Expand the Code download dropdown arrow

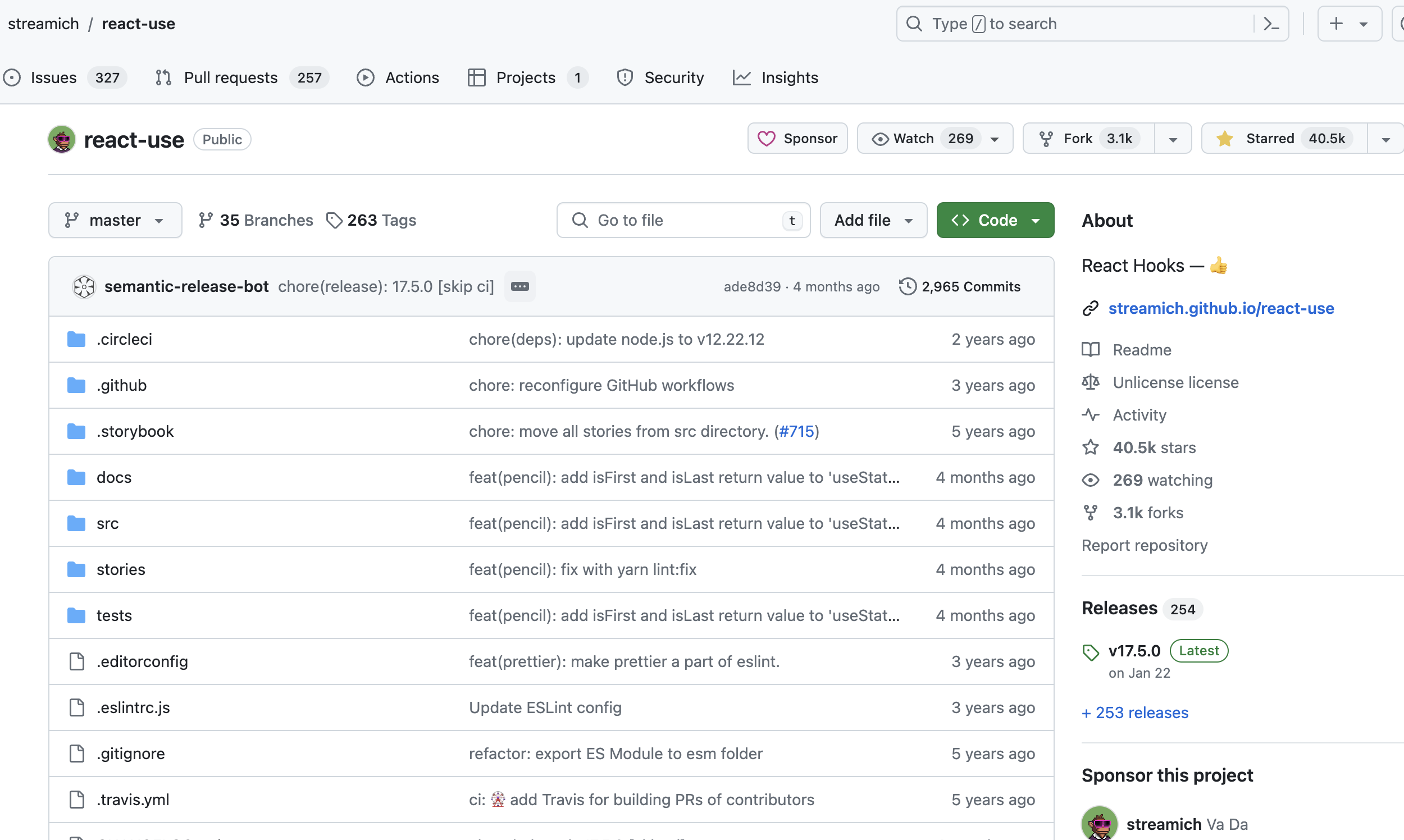tap(1037, 220)
